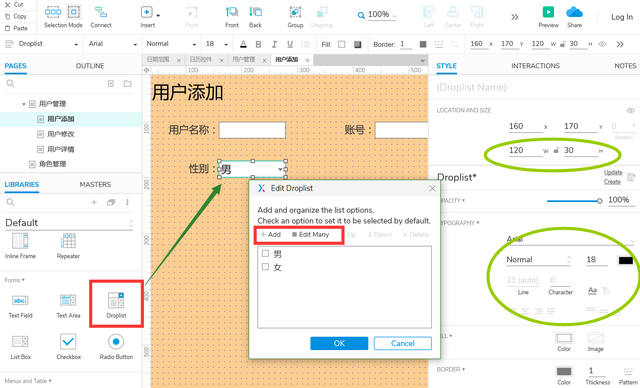Search libraries with magnifier icon
This screenshot has height=388, width=640.
(x=10, y=202)
